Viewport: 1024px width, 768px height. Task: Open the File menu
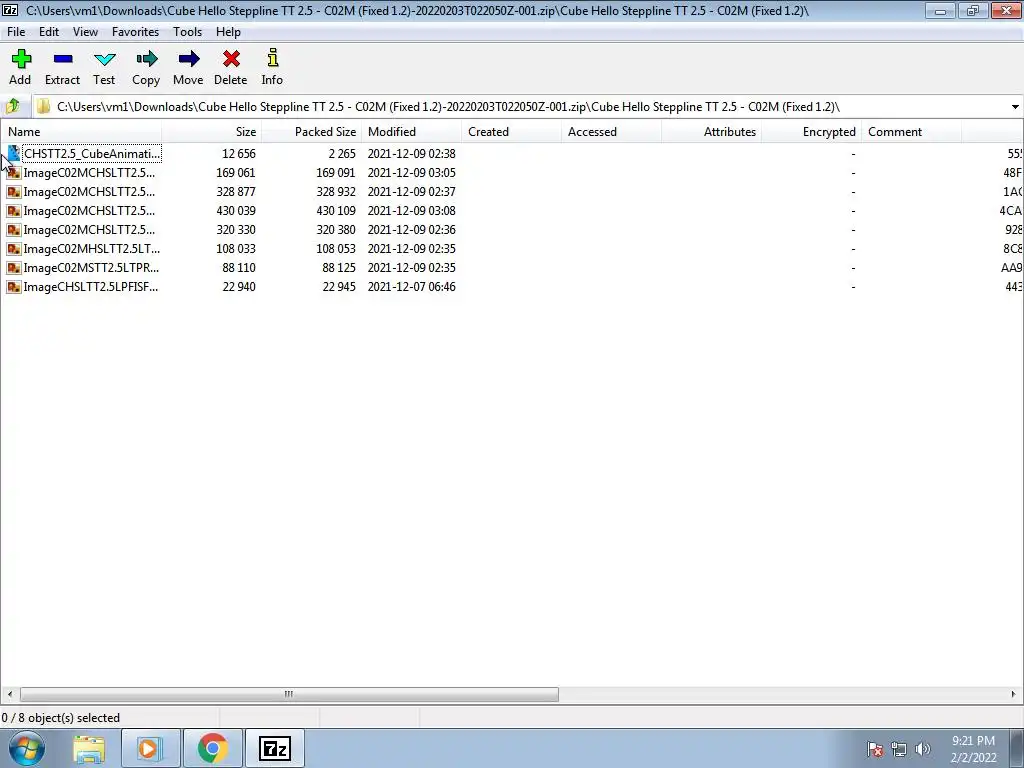coord(16,31)
